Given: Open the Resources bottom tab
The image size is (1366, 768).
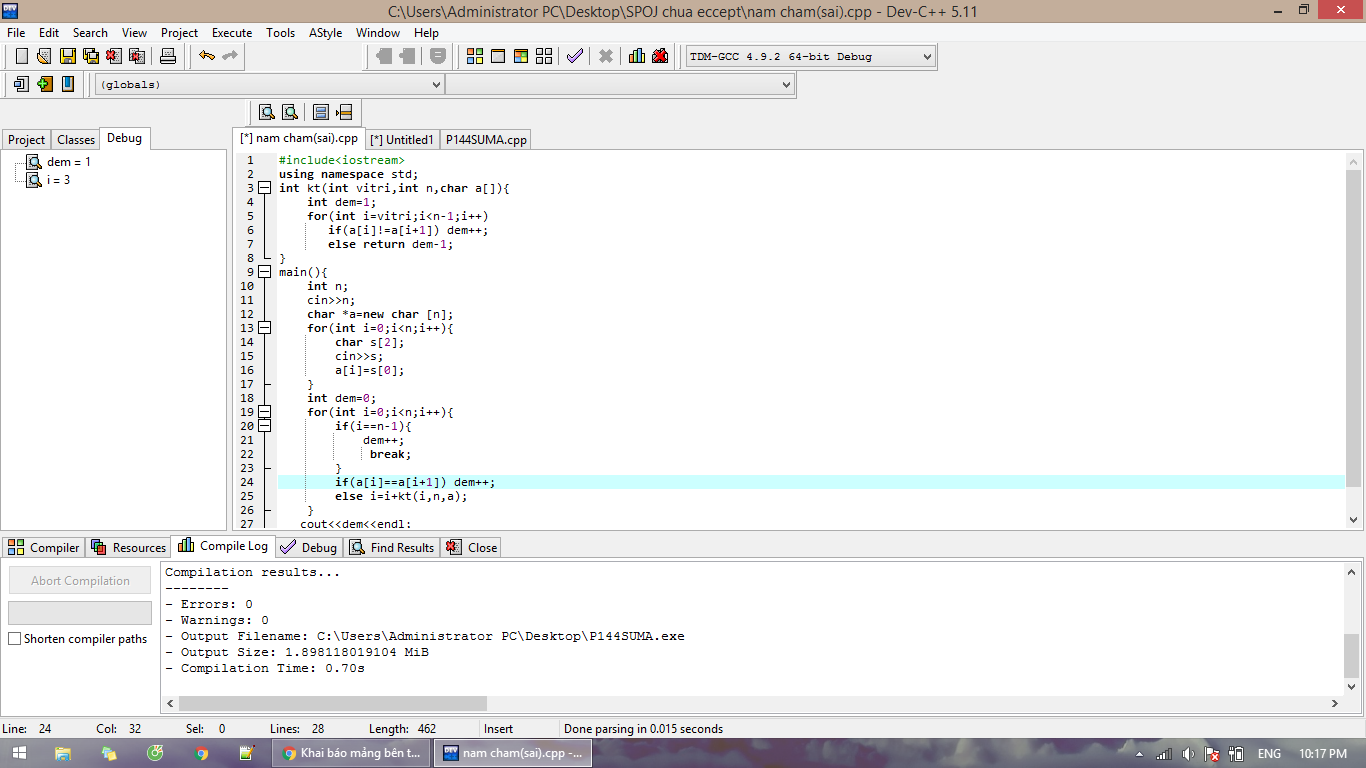Looking at the screenshot, I should 128,548.
